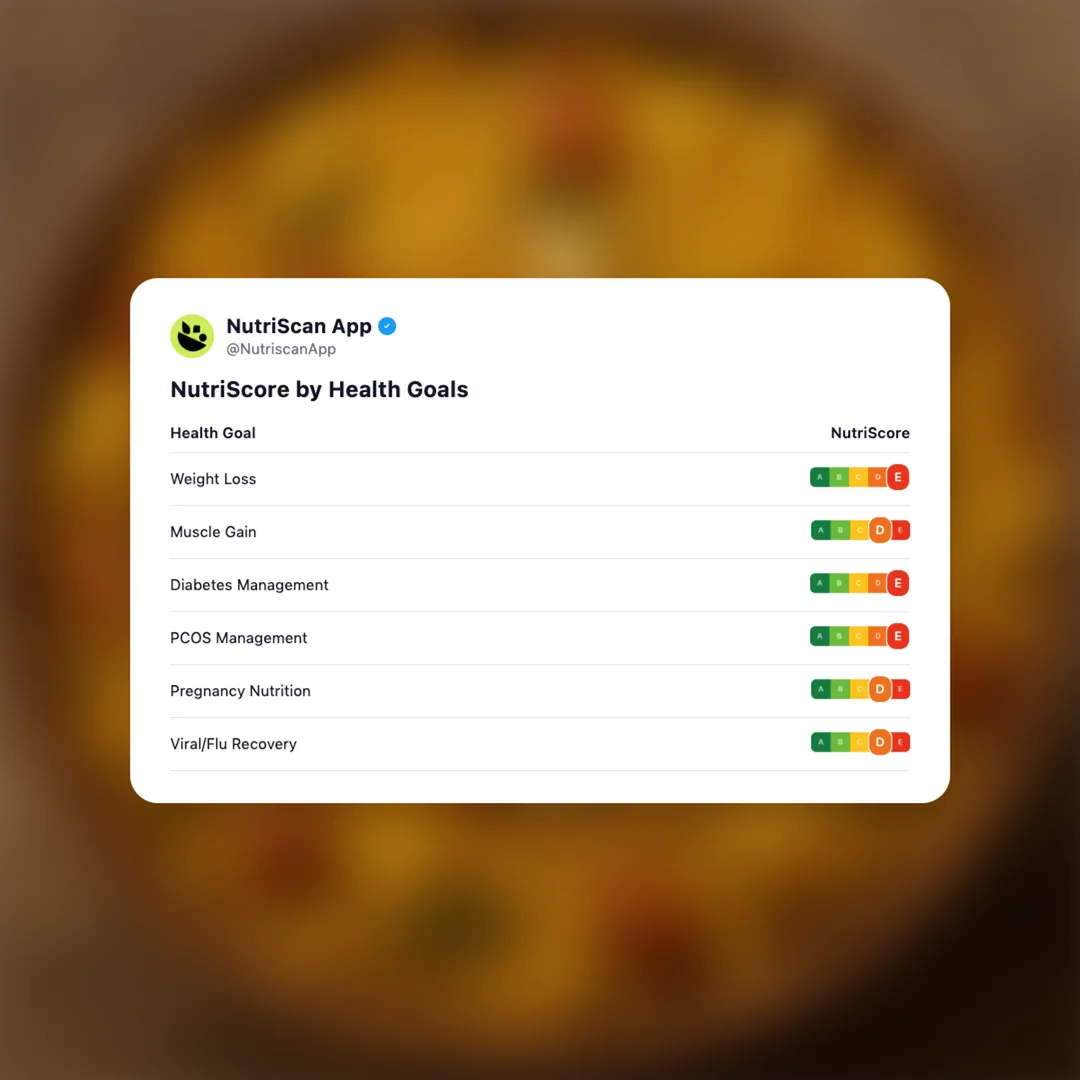Click the highlighted D grade for Viral/Flu Recovery
The image size is (1080, 1080).
click(880, 743)
